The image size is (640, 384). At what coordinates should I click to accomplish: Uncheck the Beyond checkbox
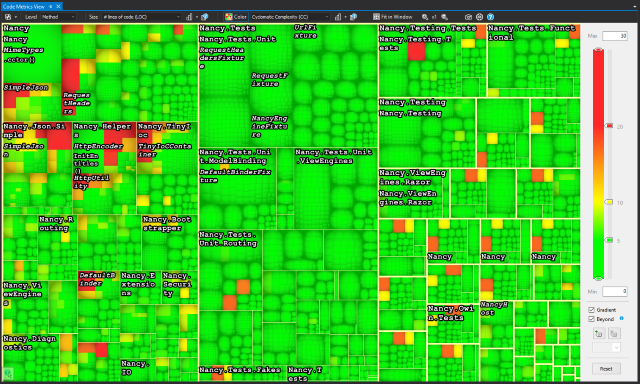point(591,319)
